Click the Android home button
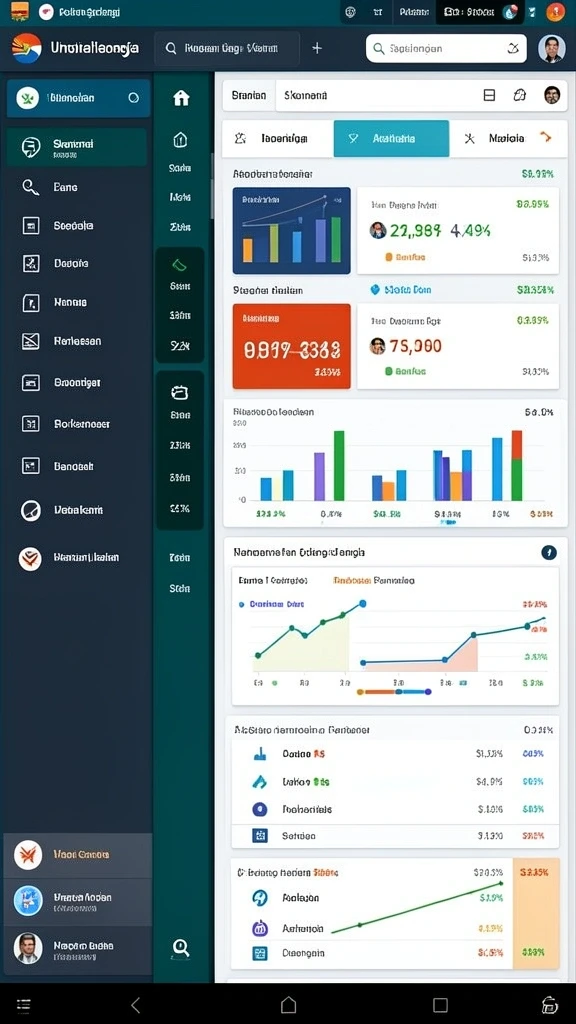The height and width of the screenshot is (1024, 576). pos(288,1004)
